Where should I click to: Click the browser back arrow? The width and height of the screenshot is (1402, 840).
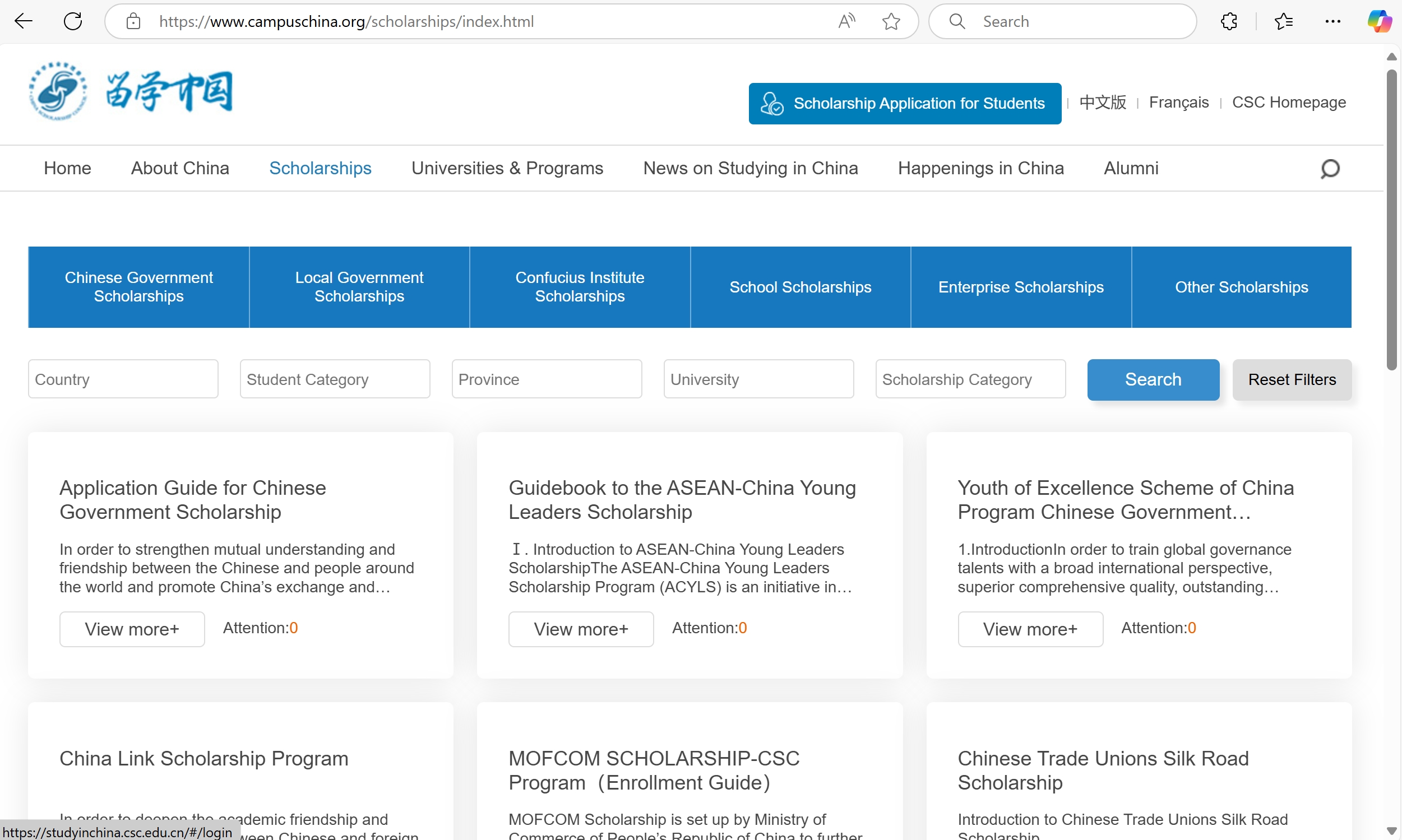coord(24,21)
